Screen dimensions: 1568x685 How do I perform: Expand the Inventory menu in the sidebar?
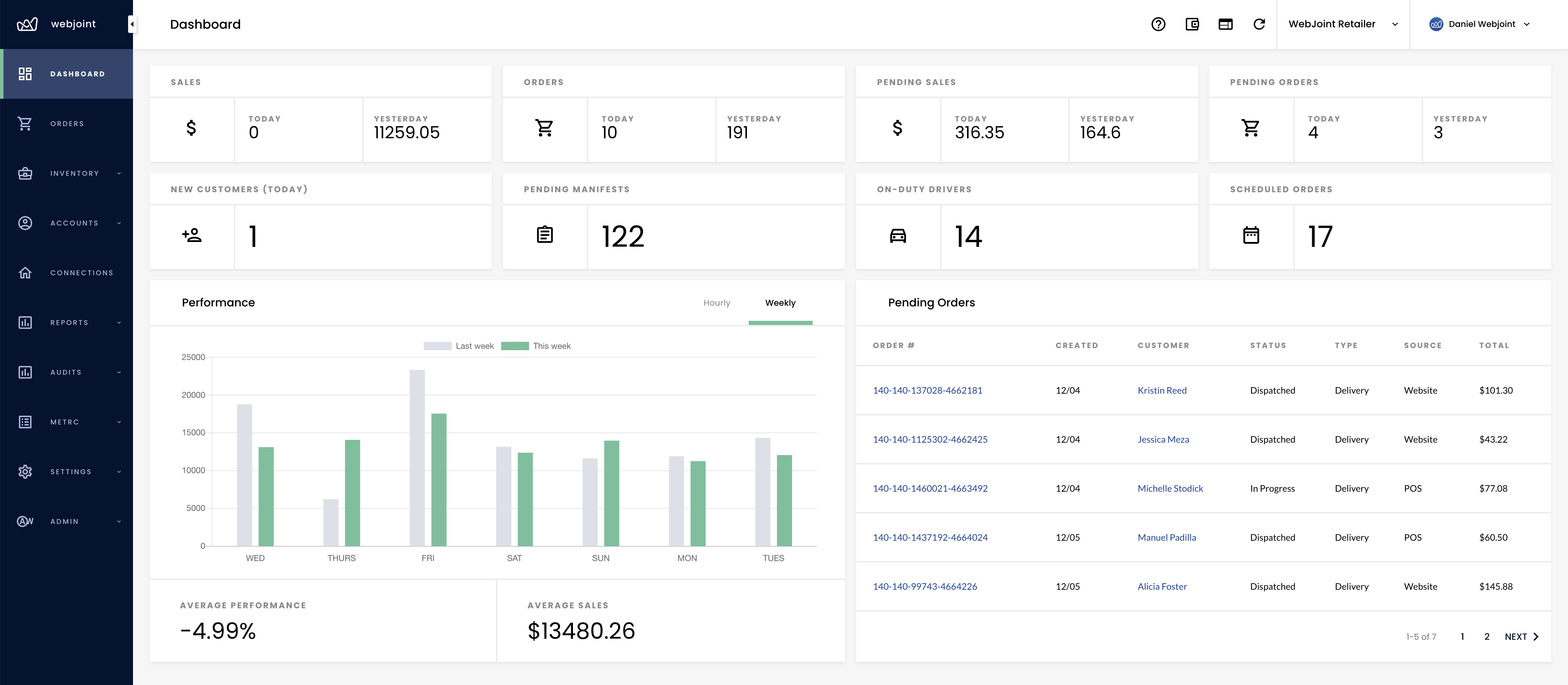tap(75, 173)
